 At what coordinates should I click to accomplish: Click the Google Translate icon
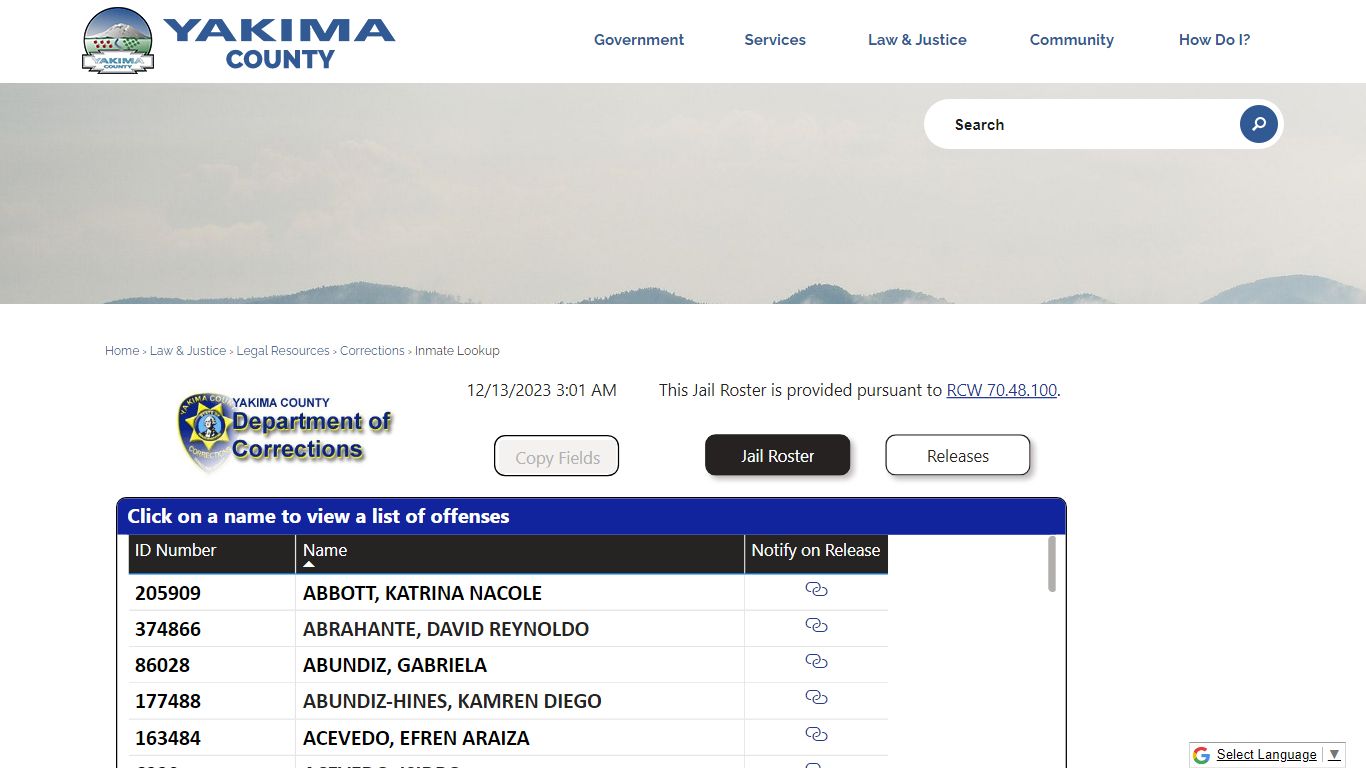(1201, 755)
